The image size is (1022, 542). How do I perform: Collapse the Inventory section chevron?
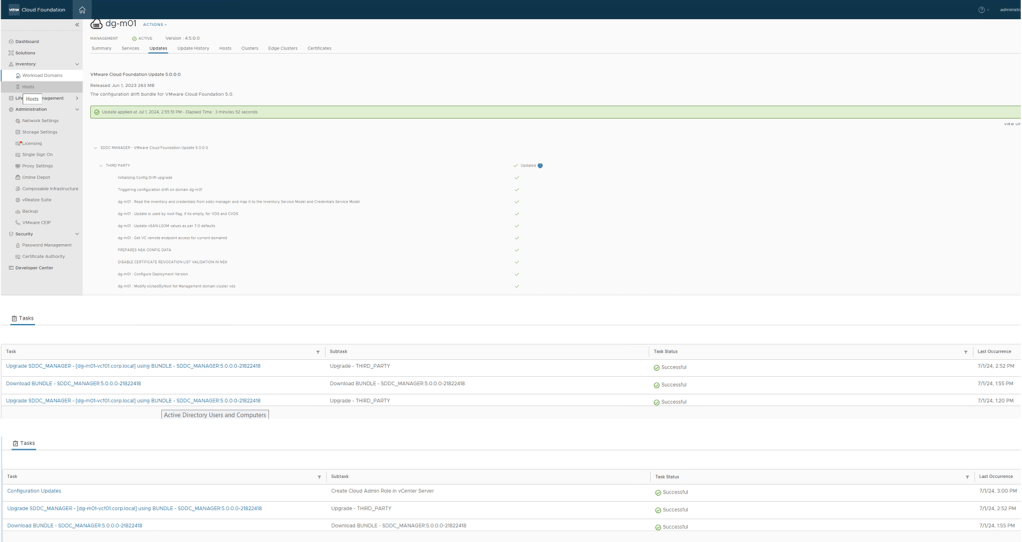tap(77, 64)
